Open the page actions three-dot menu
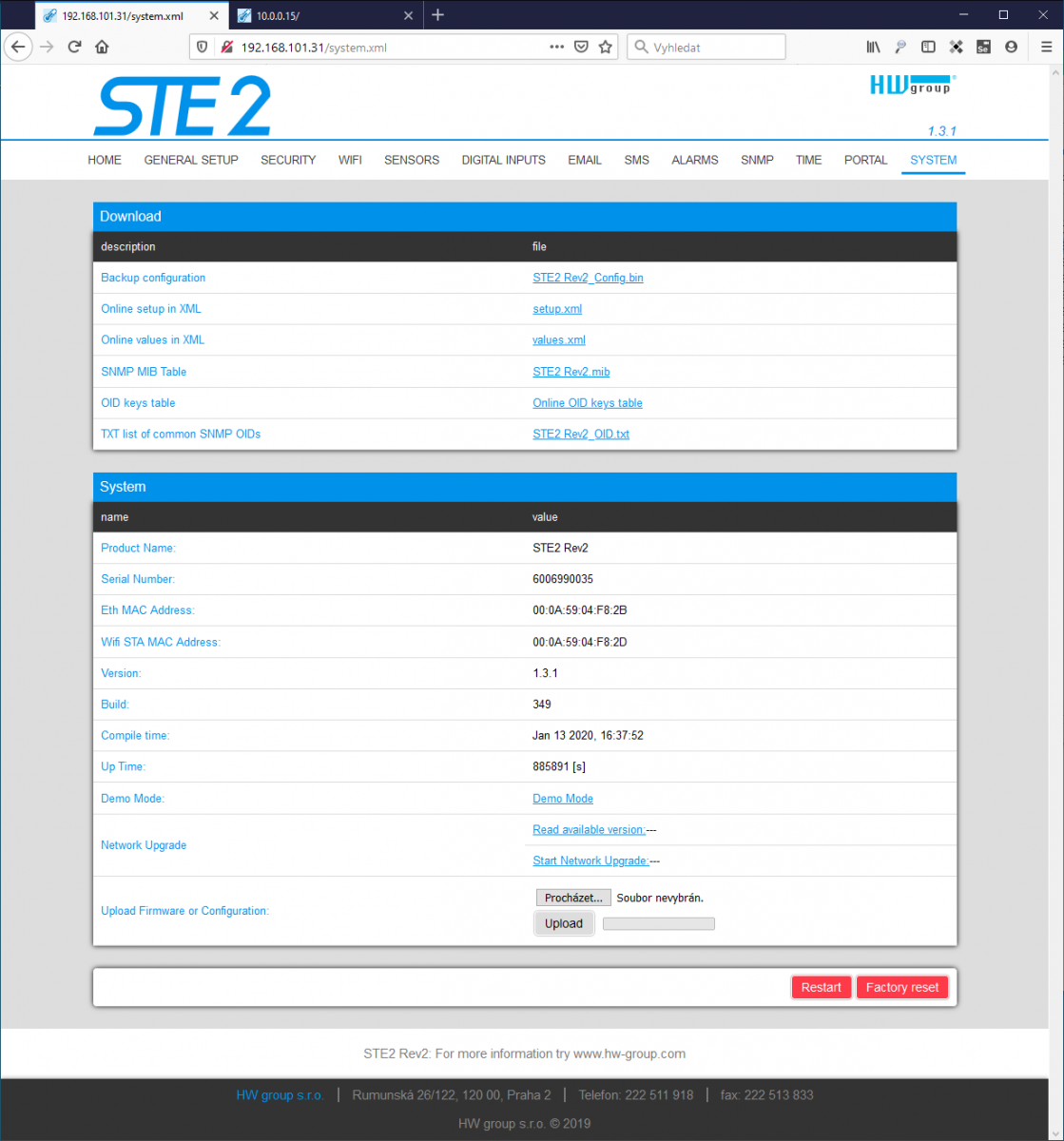 point(557,47)
